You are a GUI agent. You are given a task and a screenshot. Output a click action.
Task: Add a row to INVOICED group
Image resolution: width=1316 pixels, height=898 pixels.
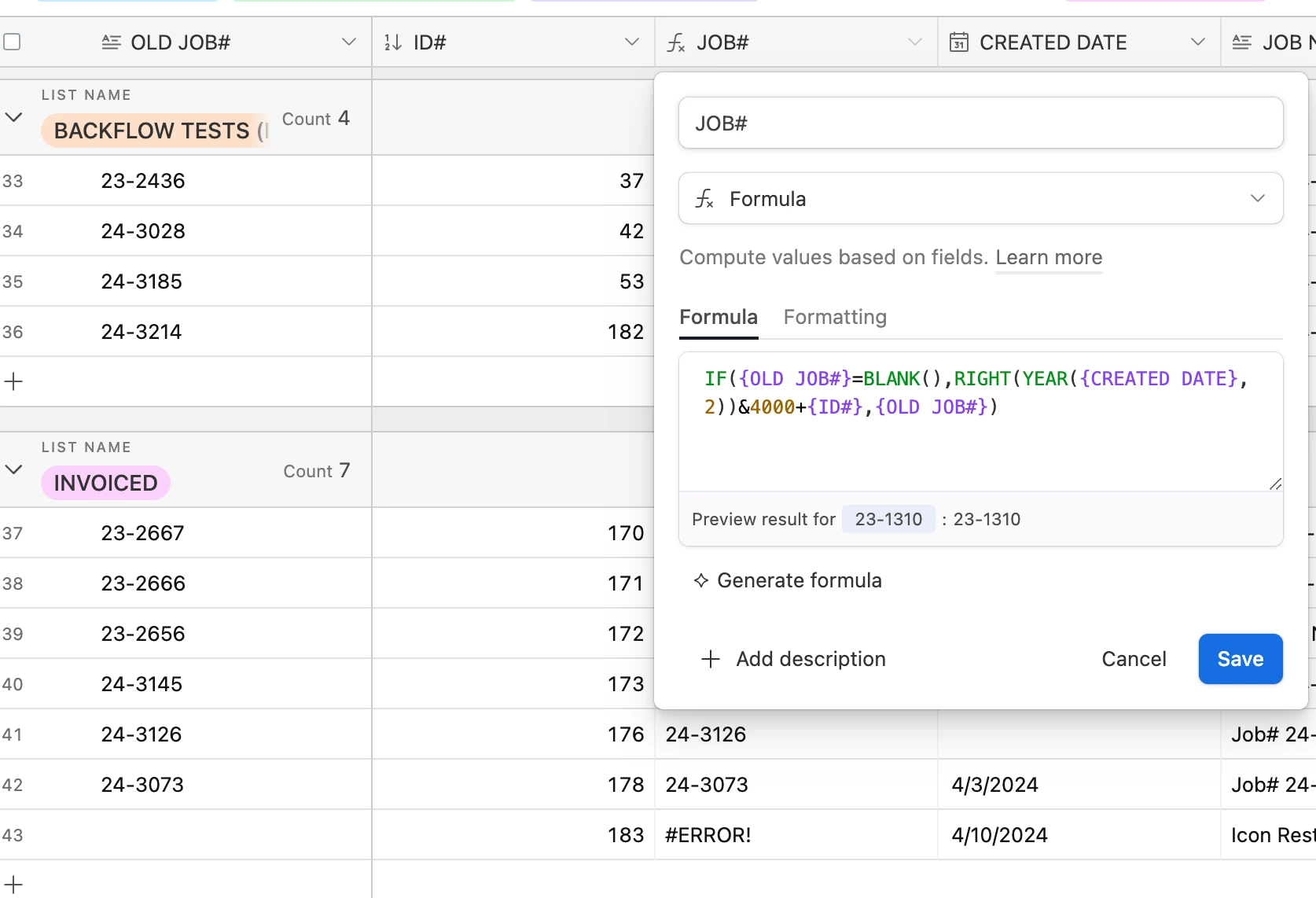(13, 885)
